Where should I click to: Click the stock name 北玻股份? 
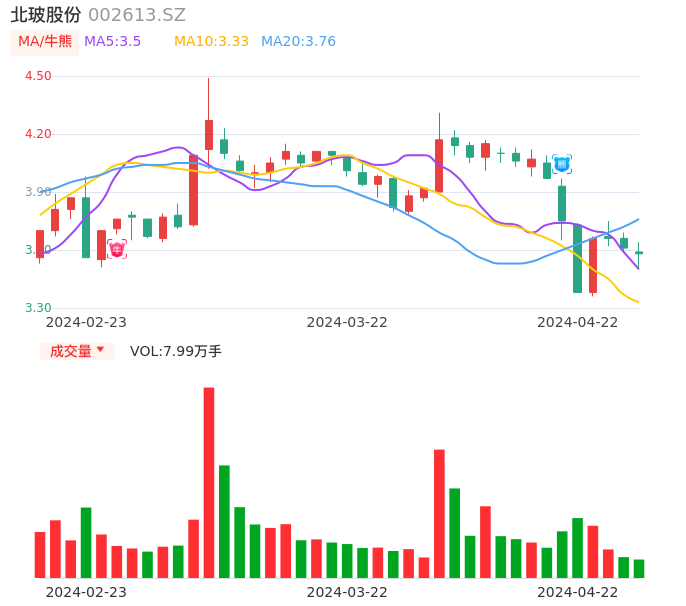[x=46, y=15]
